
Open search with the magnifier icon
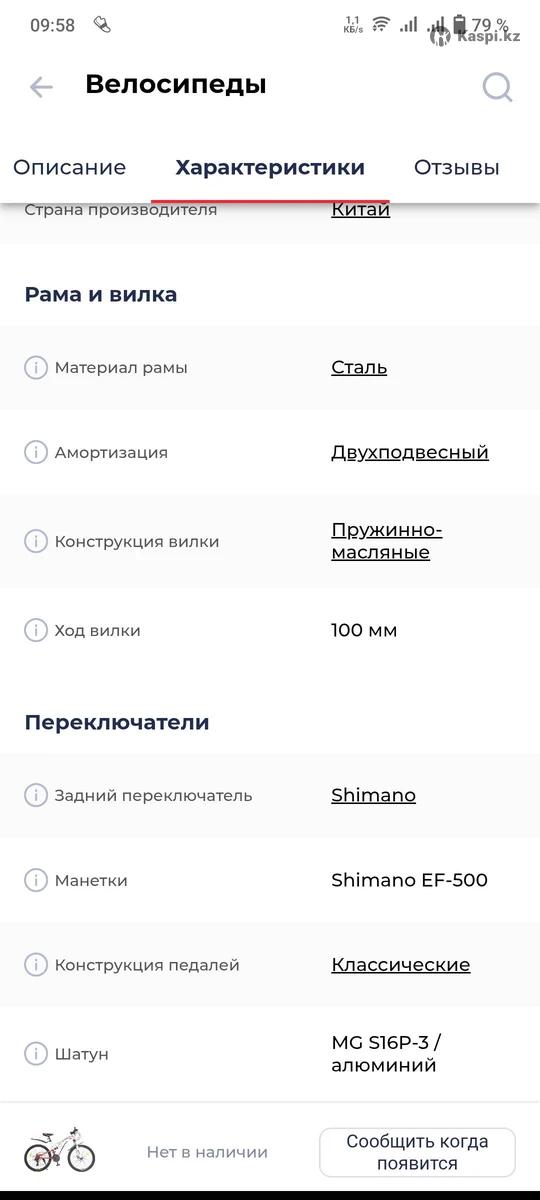point(497,87)
